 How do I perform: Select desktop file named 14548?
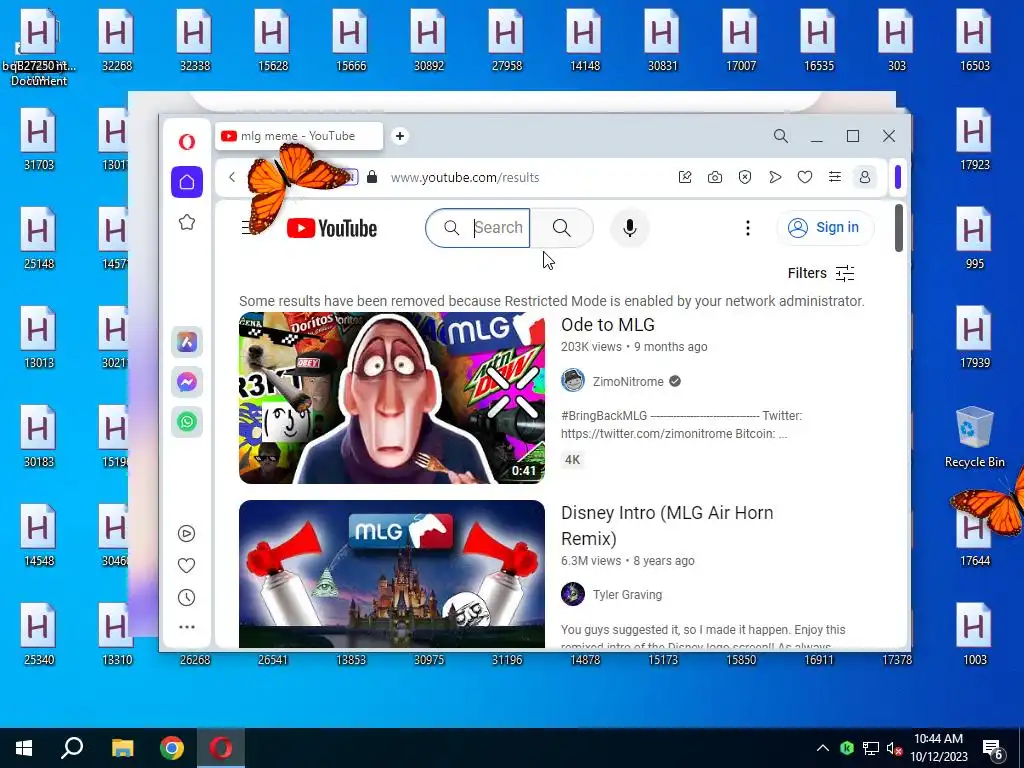[x=39, y=535]
